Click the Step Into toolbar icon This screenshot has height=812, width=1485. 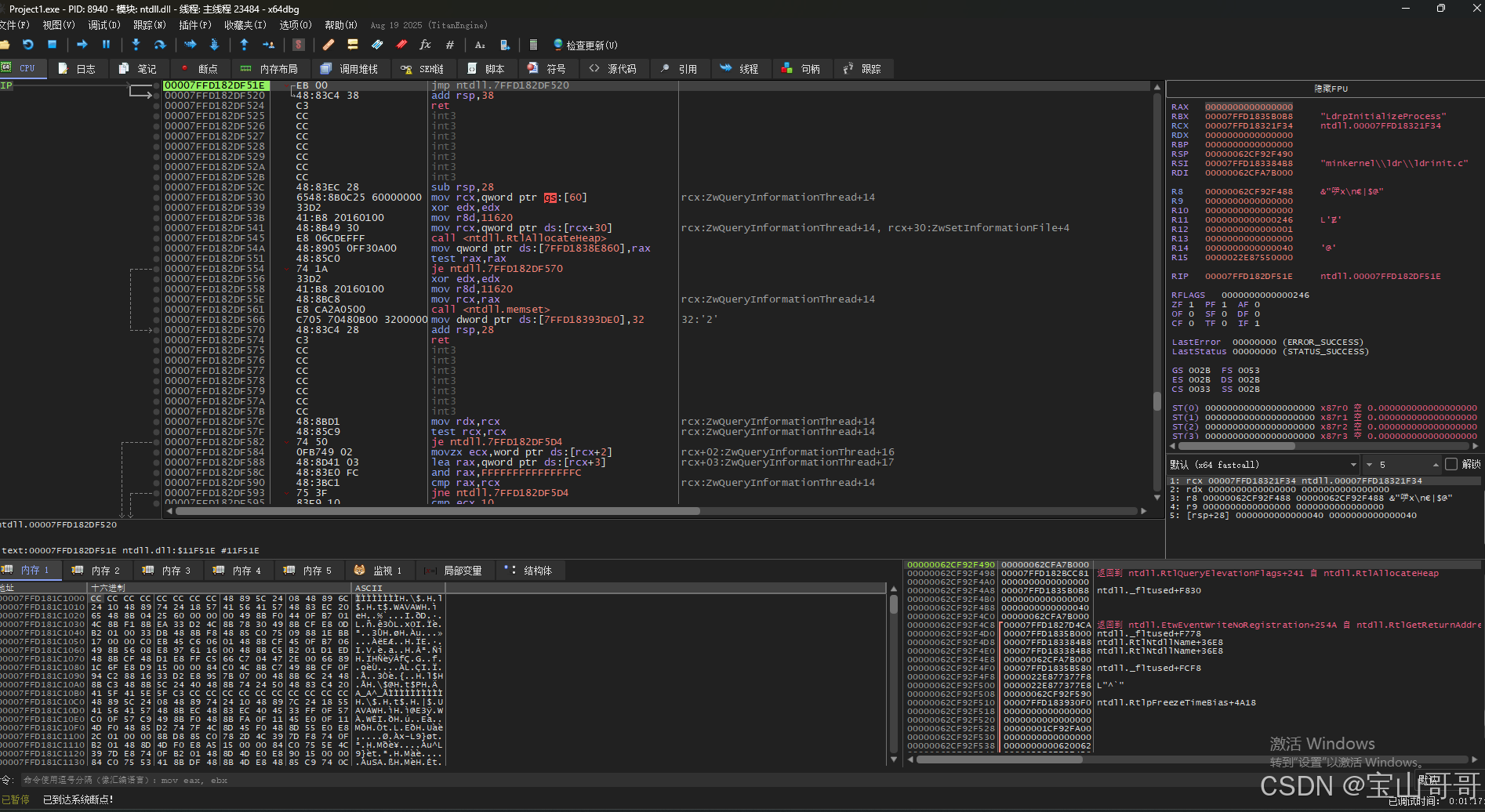[136, 45]
